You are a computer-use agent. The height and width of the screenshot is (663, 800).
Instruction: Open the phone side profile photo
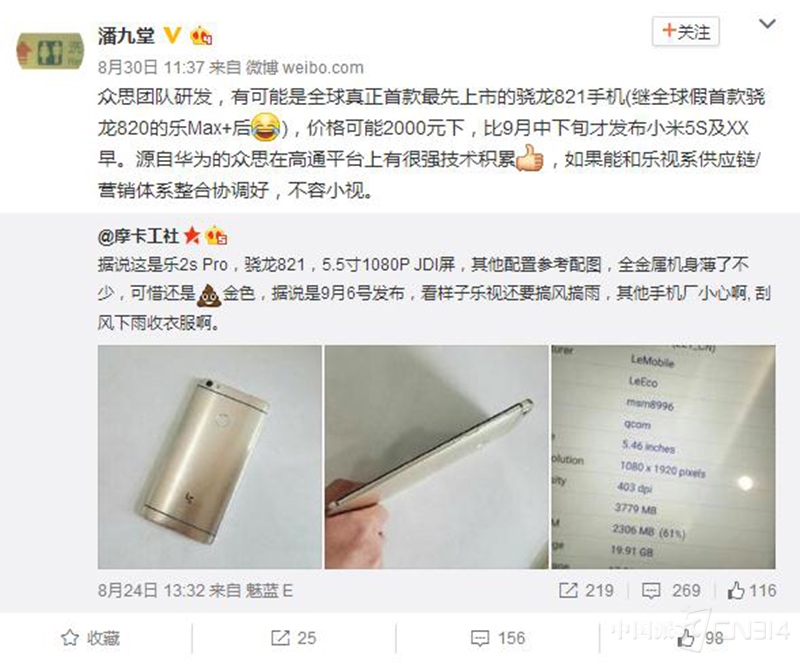pos(436,457)
